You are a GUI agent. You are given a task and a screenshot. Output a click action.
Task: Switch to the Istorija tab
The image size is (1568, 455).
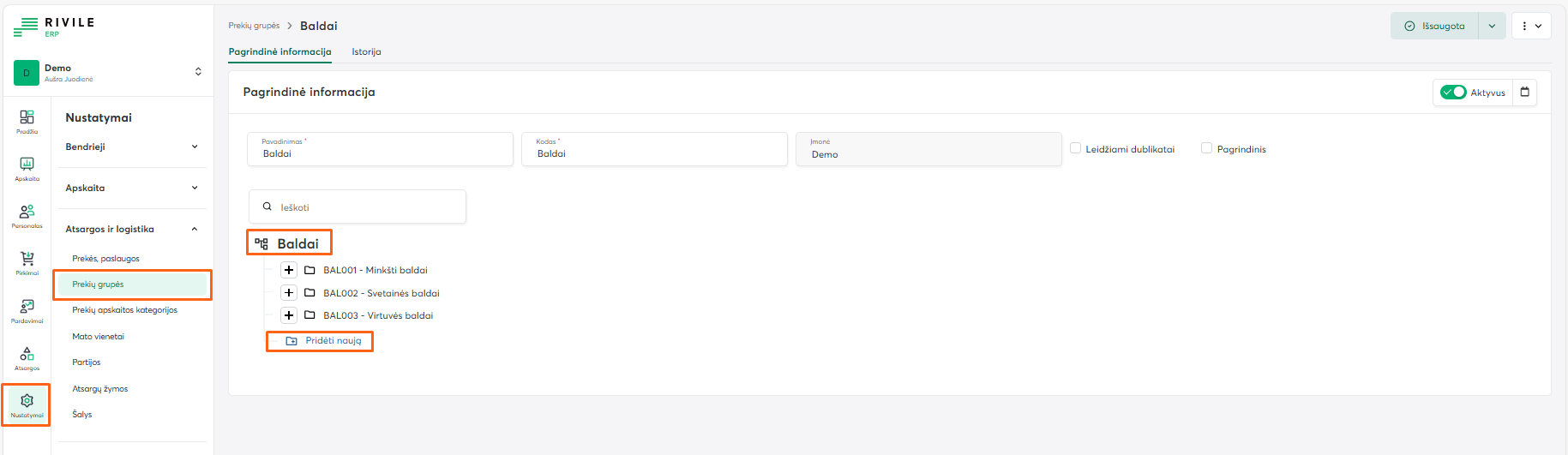tap(366, 52)
